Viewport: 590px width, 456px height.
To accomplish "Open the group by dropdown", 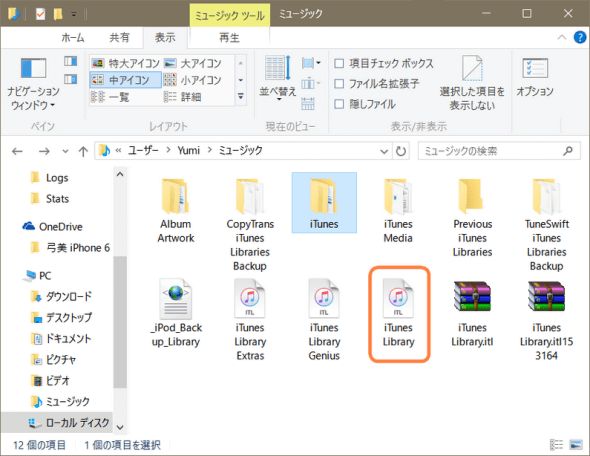I will (x=311, y=63).
